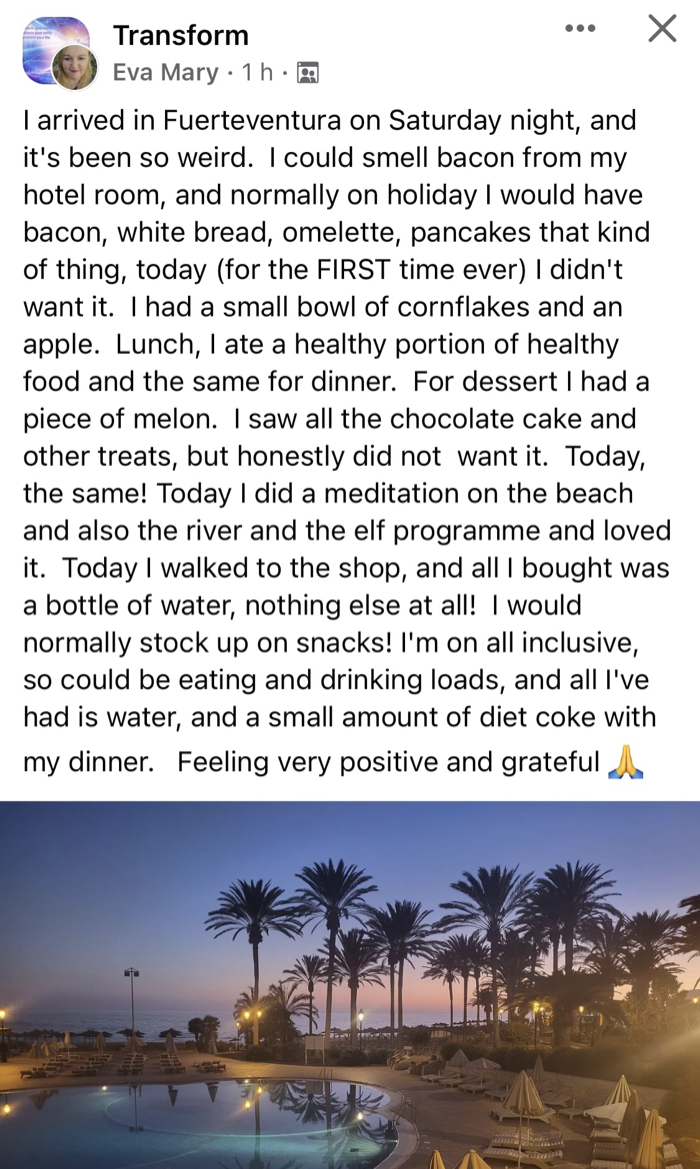The width and height of the screenshot is (700, 1169).
Task: Dismiss the post using the X button
Action: (x=661, y=29)
